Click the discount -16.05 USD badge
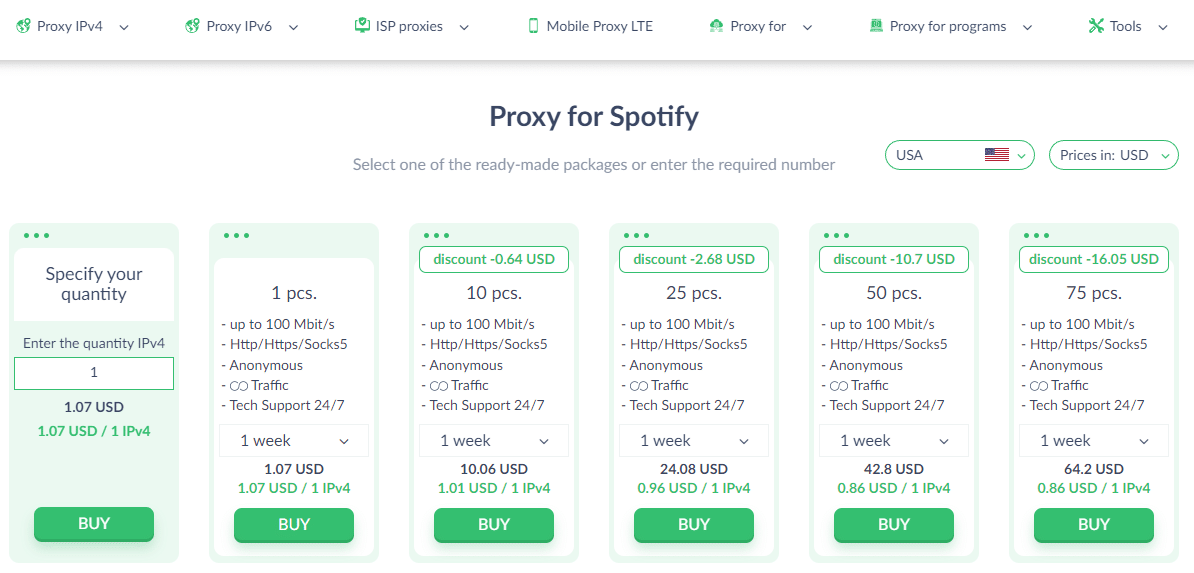Image resolution: width=1194 pixels, height=573 pixels. [x=1093, y=259]
